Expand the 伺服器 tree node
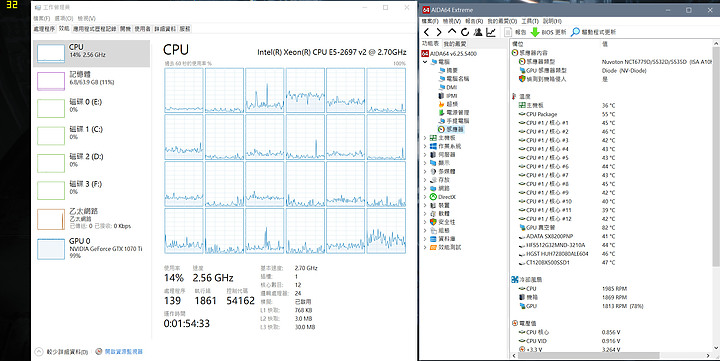Viewport: 720px width, 361px height. click(x=425, y=155)
